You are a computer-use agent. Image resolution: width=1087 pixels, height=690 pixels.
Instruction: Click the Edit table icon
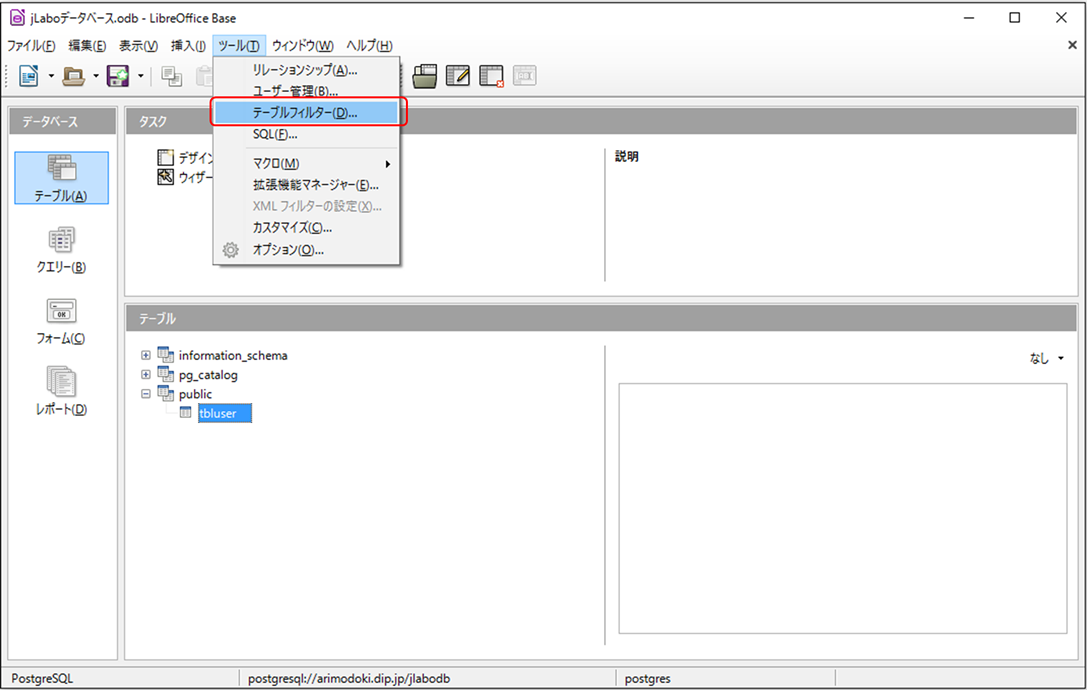(x=458, y=76)
